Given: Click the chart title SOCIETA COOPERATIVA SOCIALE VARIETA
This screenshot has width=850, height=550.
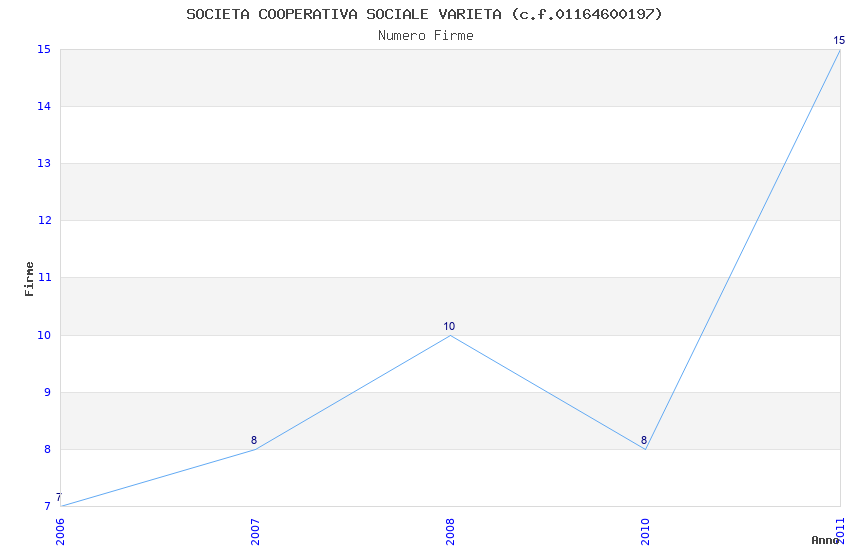Looking at the screenshot, I should point(424,14).
